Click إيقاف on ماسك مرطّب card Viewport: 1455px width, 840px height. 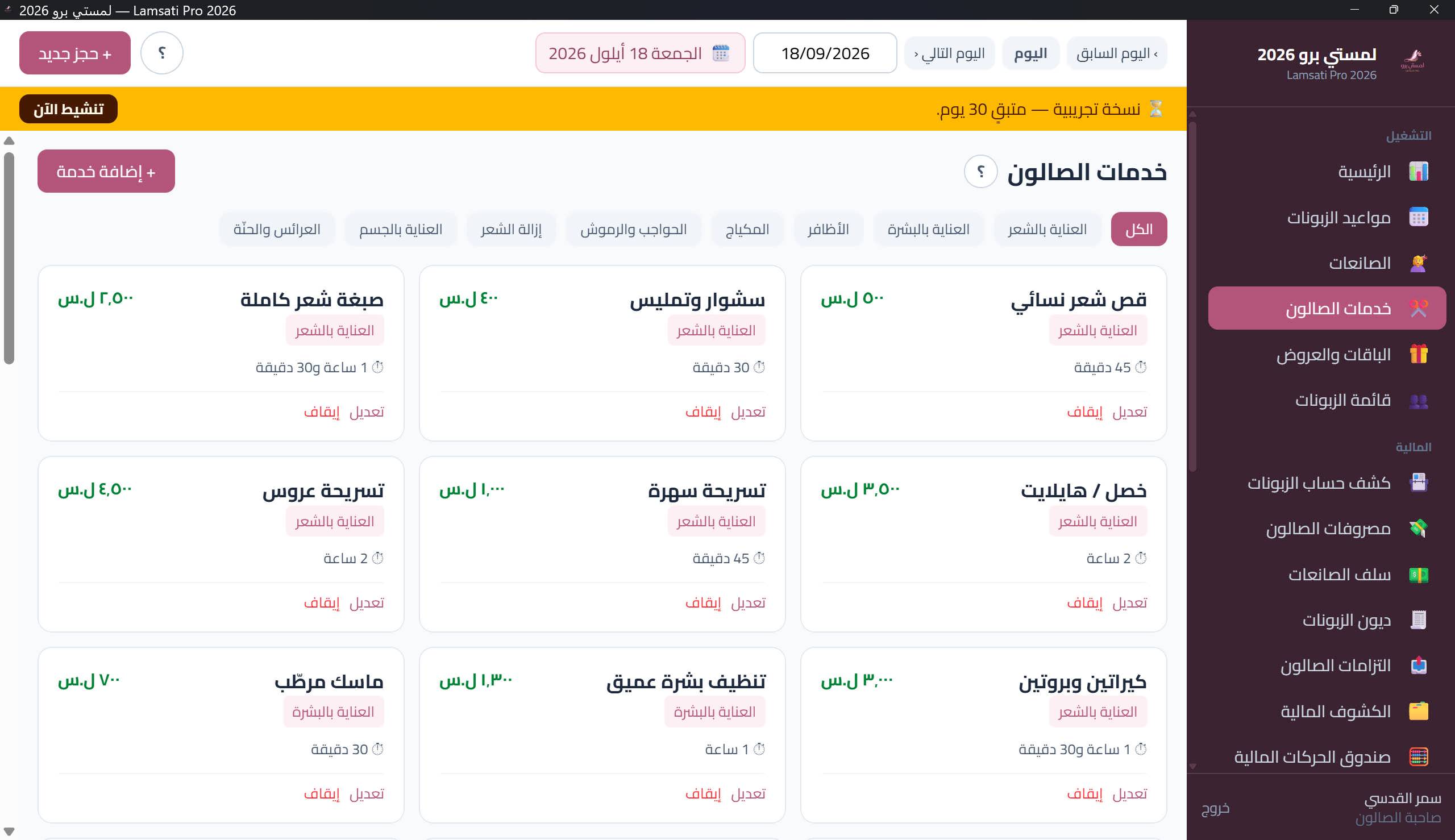(322, 793)
